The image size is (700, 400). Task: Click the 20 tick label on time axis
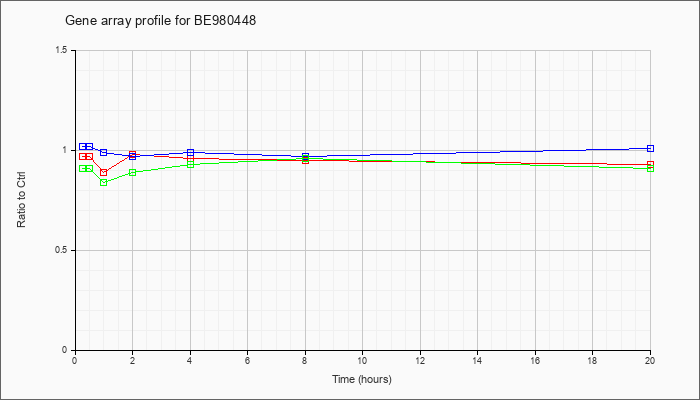point(650,360)
